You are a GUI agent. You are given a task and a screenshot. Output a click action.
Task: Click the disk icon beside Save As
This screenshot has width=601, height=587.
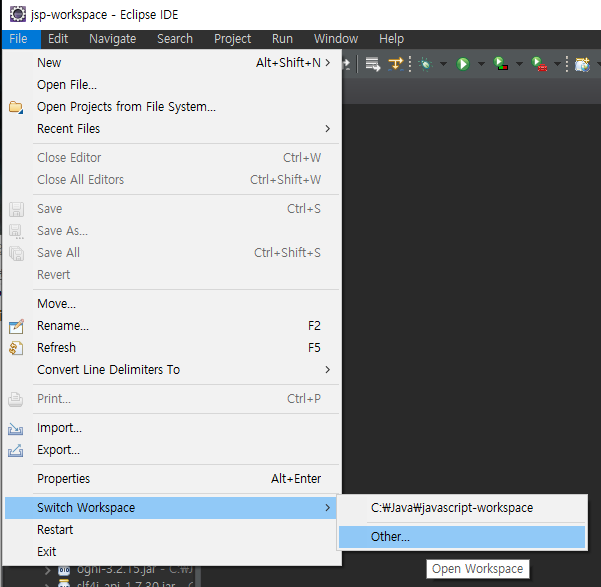[16, 231]
